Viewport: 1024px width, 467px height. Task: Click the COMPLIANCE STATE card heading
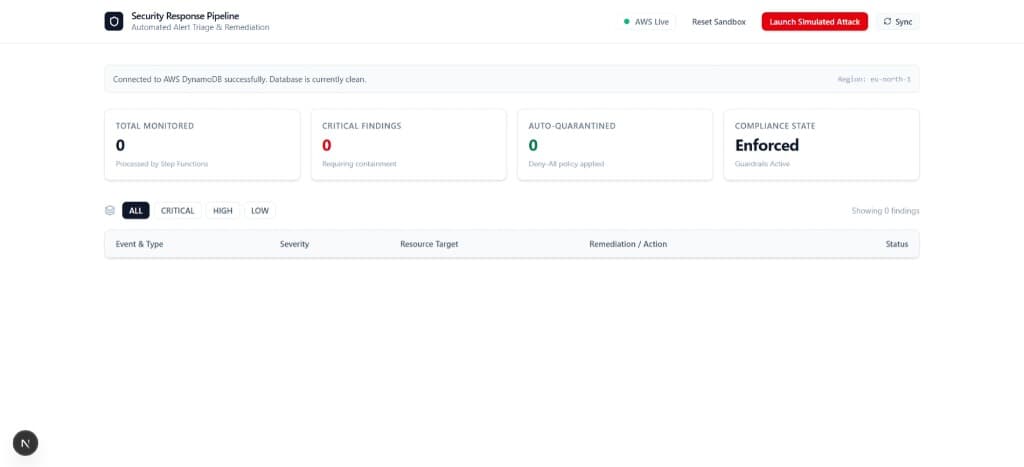tap(775, 126)
